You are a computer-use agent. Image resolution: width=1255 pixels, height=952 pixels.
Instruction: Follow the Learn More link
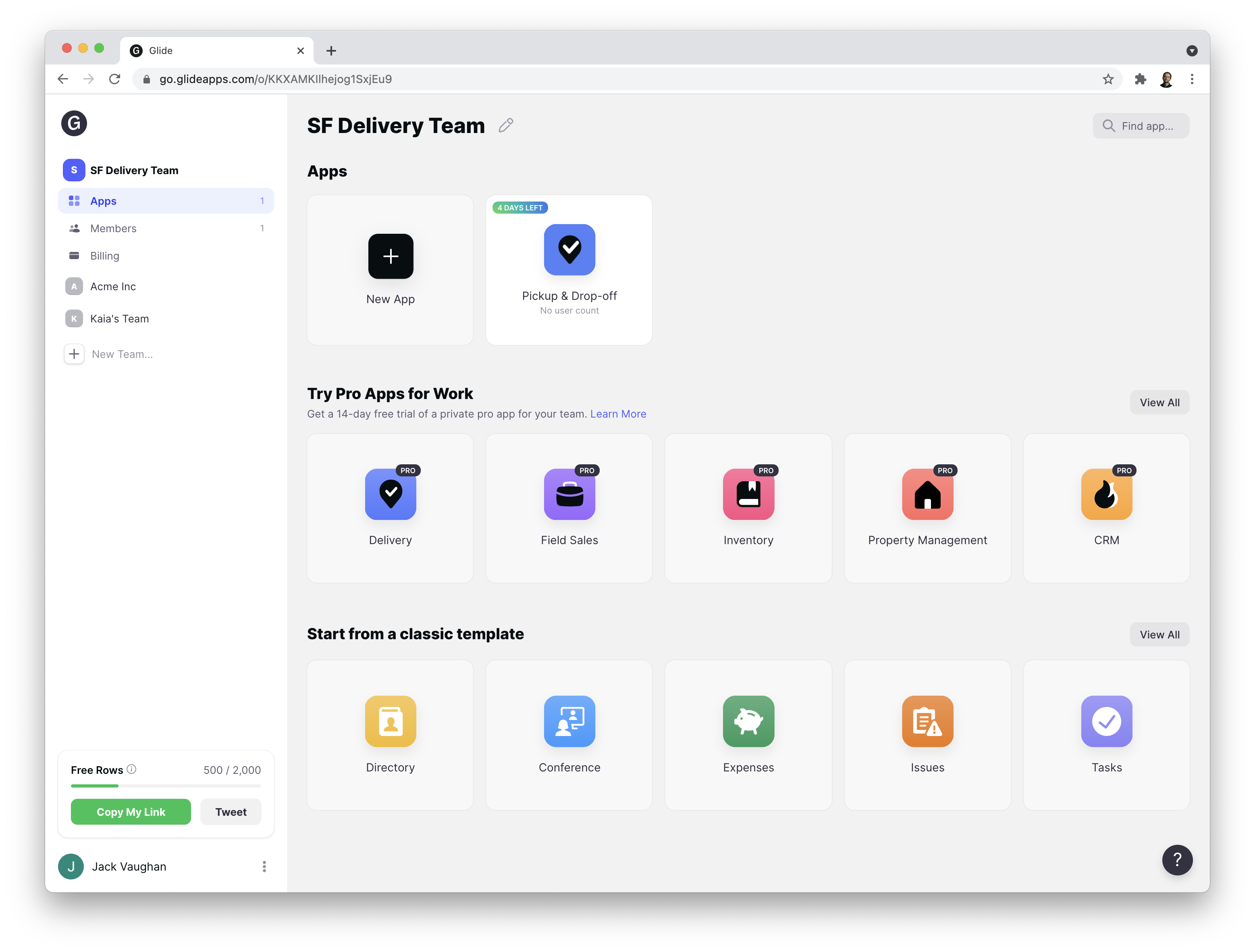point(618,414)
